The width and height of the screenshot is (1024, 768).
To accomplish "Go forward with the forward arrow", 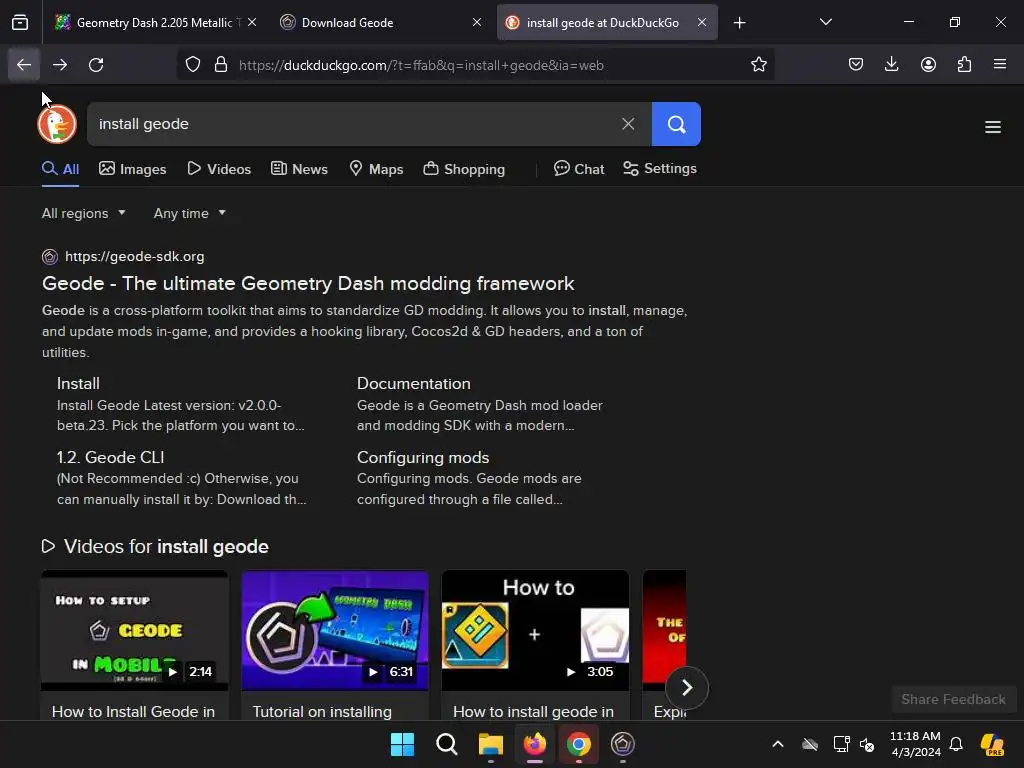I will click(x=59, y=65).
